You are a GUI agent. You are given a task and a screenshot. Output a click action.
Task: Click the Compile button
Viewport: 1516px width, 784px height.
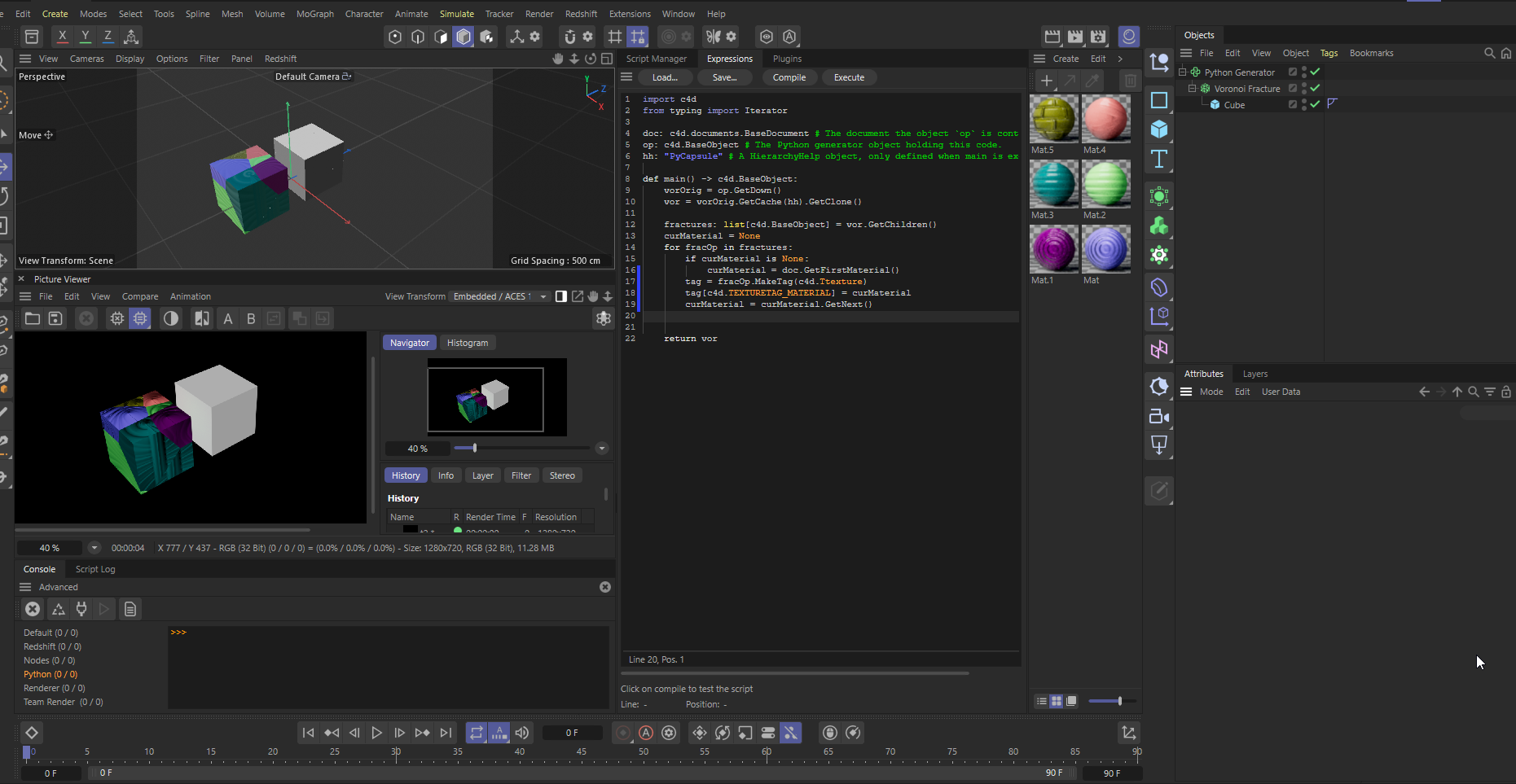pos(789,77)
